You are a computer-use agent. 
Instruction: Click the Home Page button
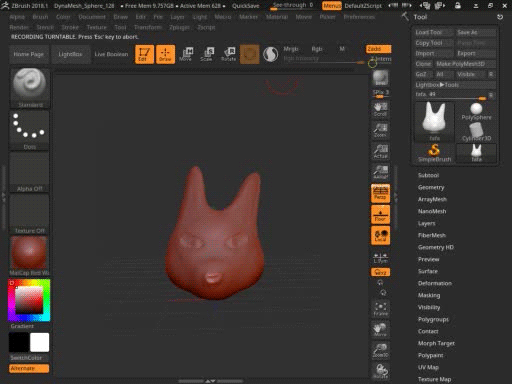(x=29, y=54)
